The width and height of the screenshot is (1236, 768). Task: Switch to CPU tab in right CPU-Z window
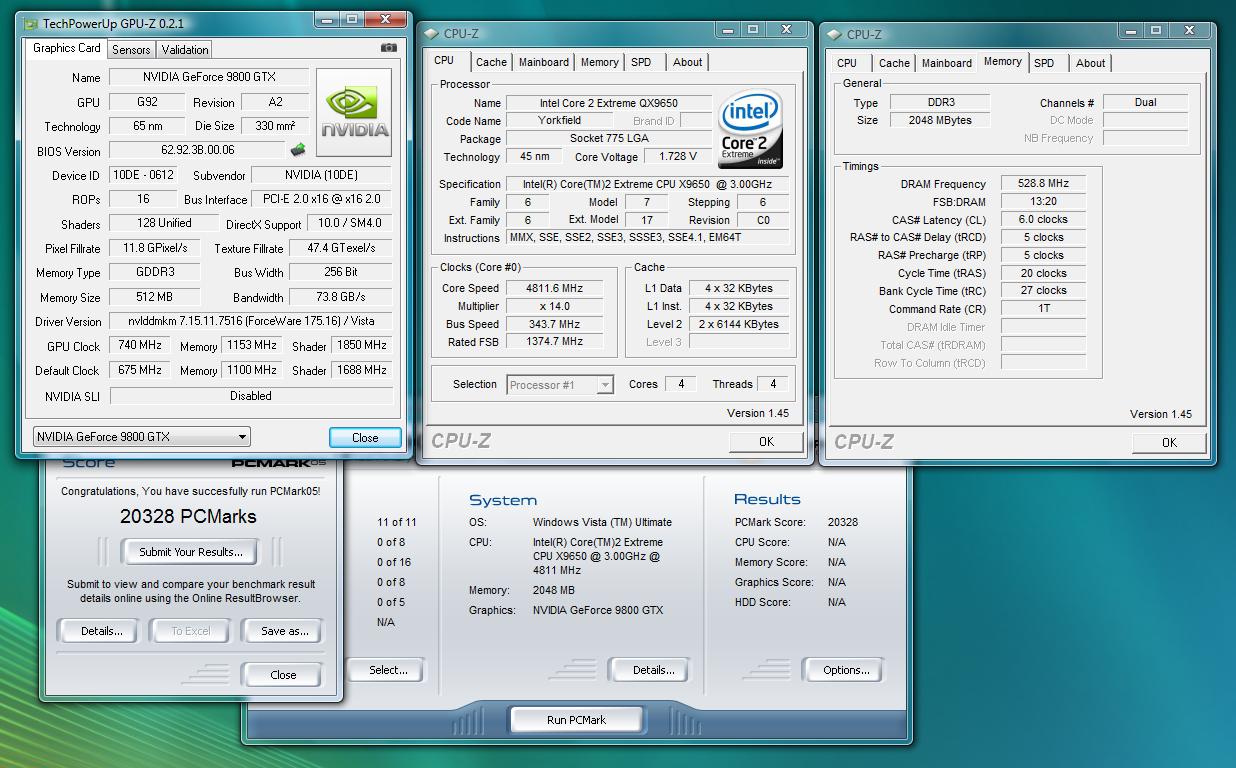tap(847, 63)
